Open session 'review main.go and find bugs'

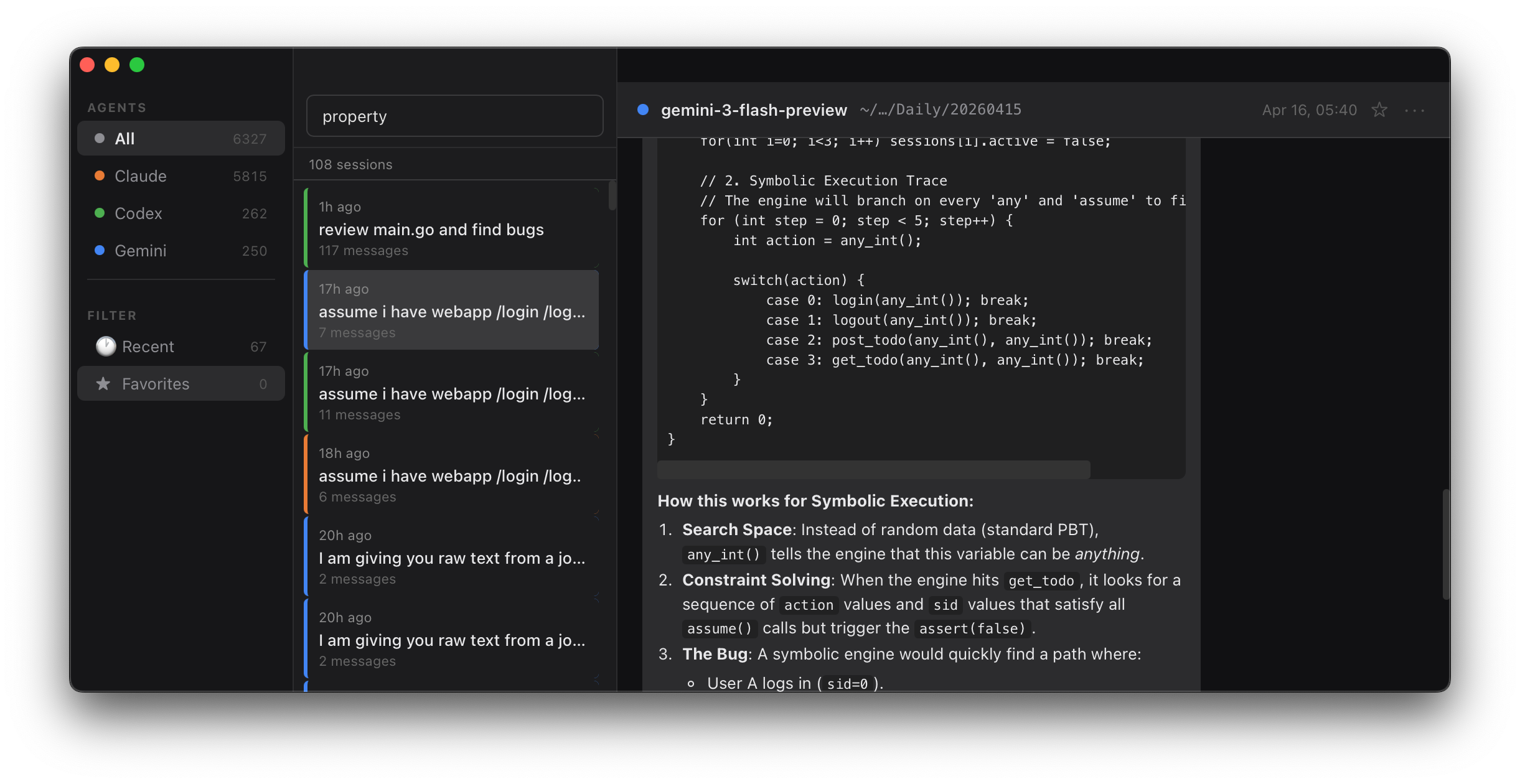(431, 229)
